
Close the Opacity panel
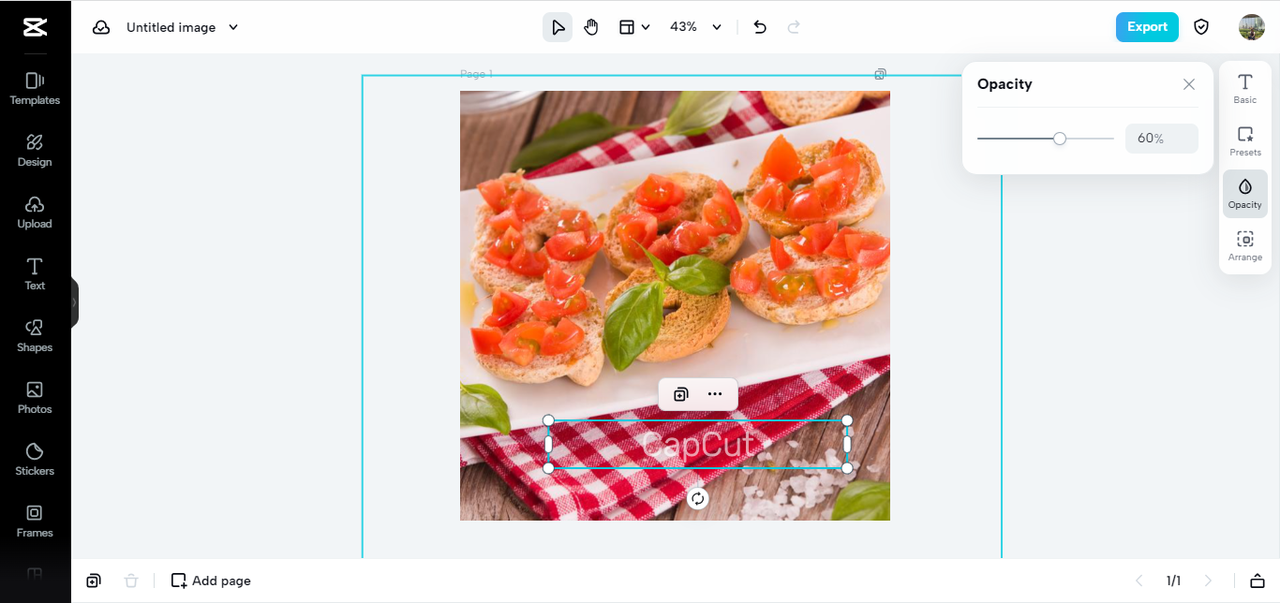pos(1189,84)
